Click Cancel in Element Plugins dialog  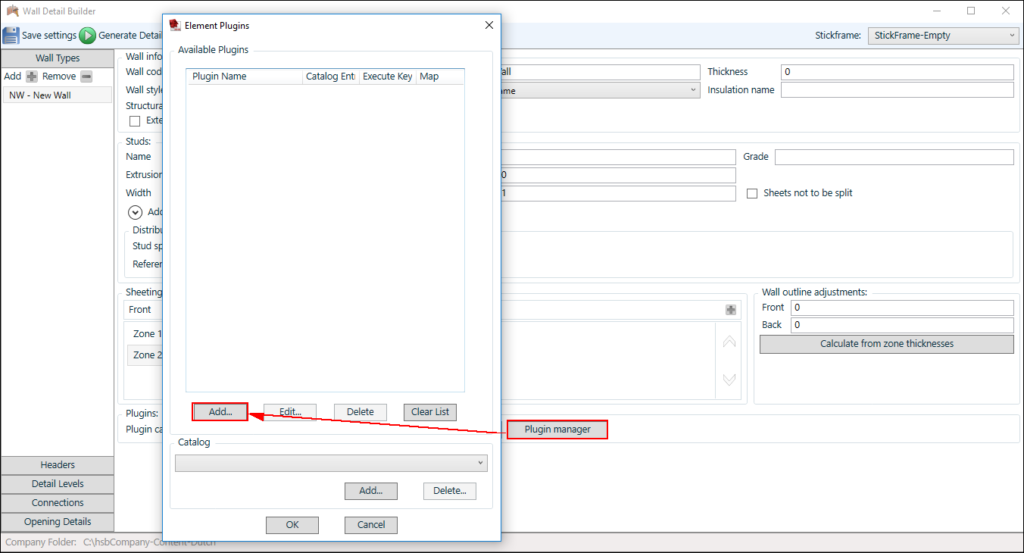(x=370, y=525)
